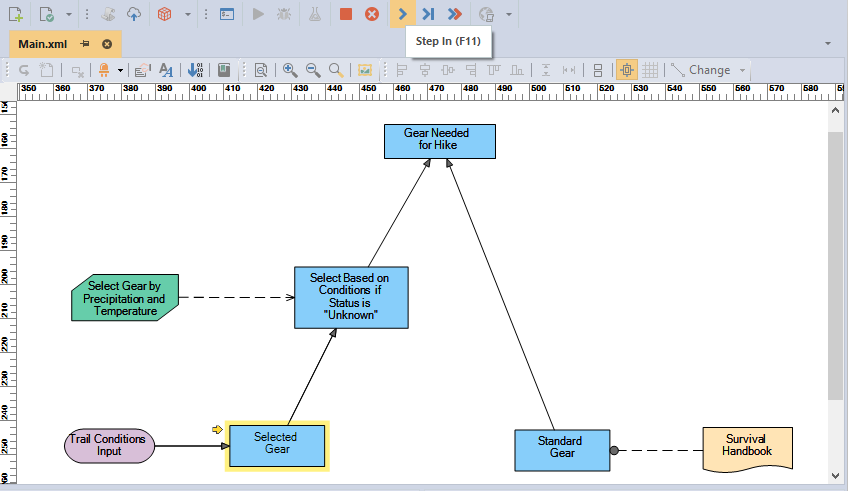Click the debug bug icon

pyautogui.click(x=284, y=14)
